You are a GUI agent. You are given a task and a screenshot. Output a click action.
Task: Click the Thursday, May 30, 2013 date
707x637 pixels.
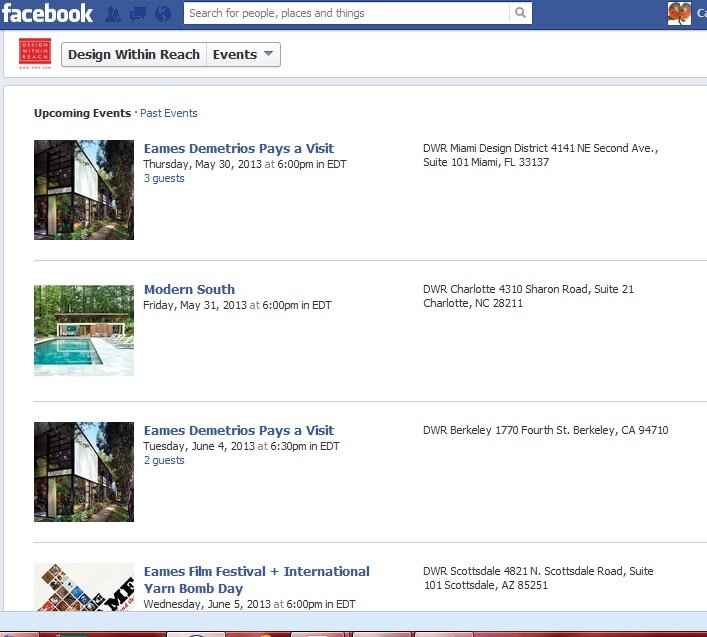tap(202, 164)
